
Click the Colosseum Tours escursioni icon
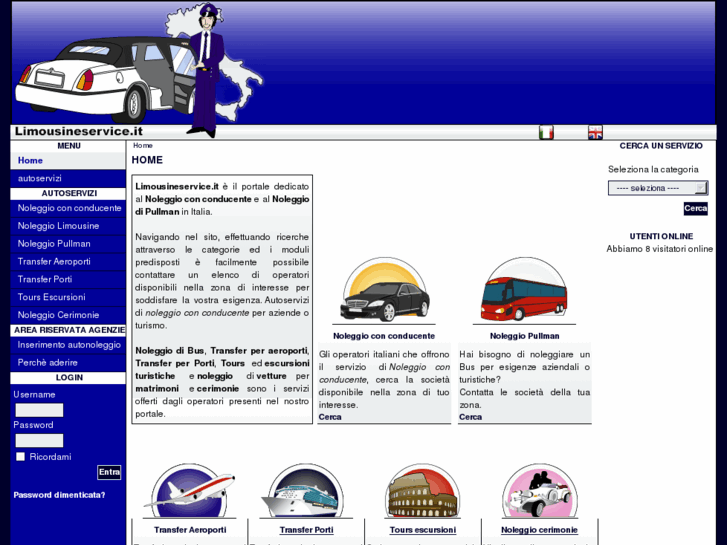pos(422,491)
